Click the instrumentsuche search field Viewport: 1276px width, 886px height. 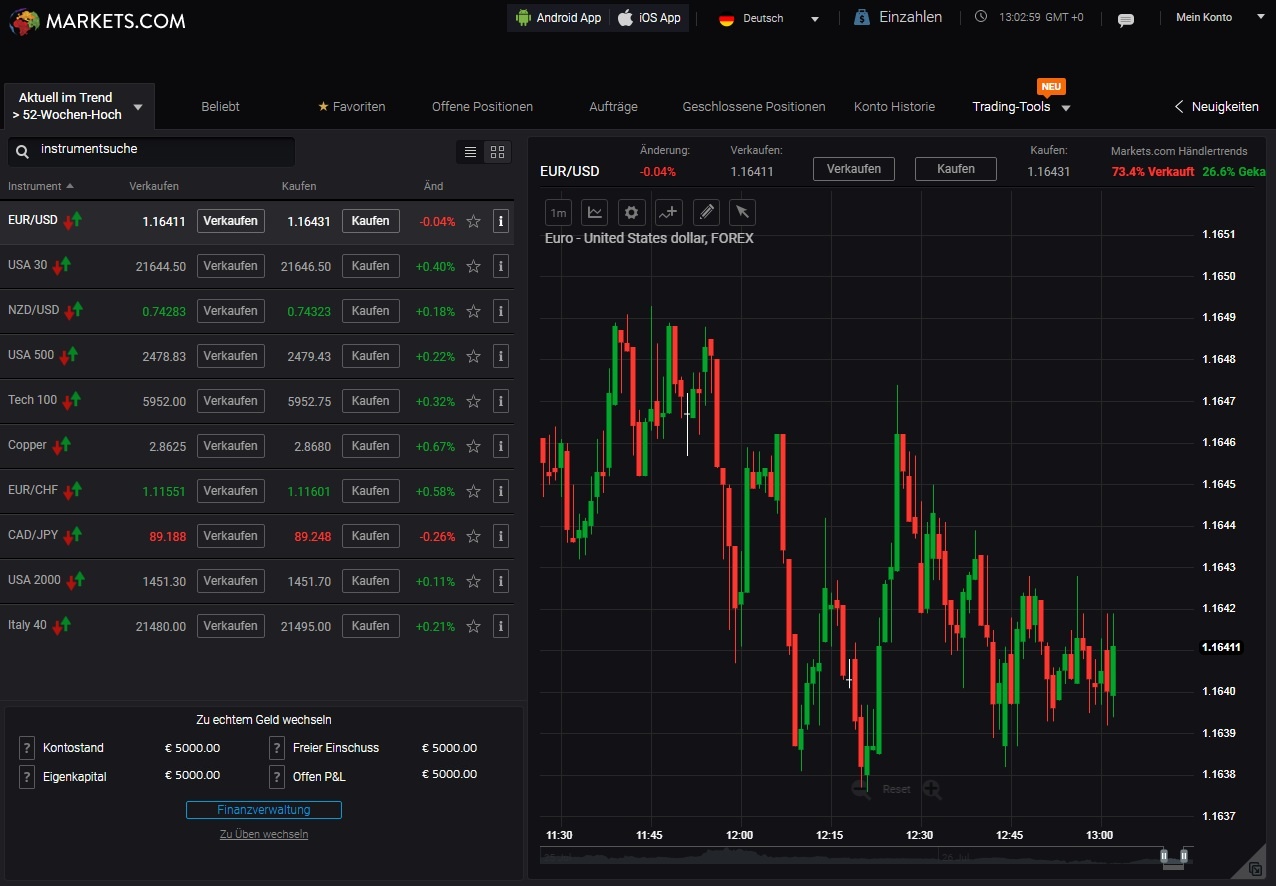tap(160, 150)
